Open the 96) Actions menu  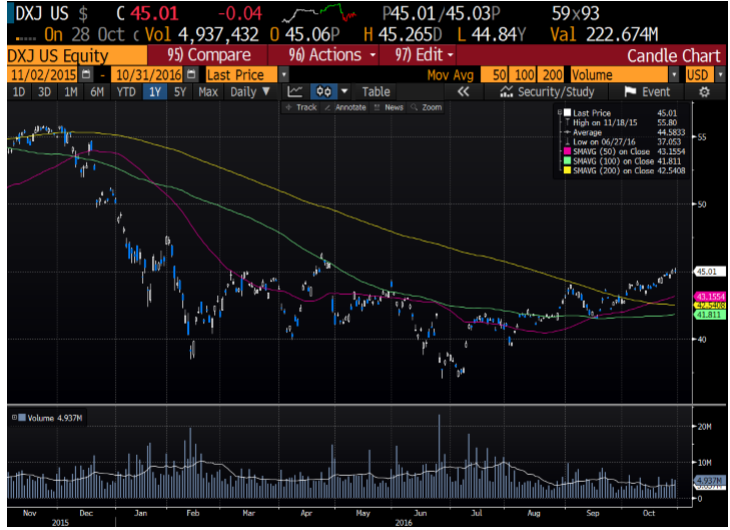pos(332,55)
